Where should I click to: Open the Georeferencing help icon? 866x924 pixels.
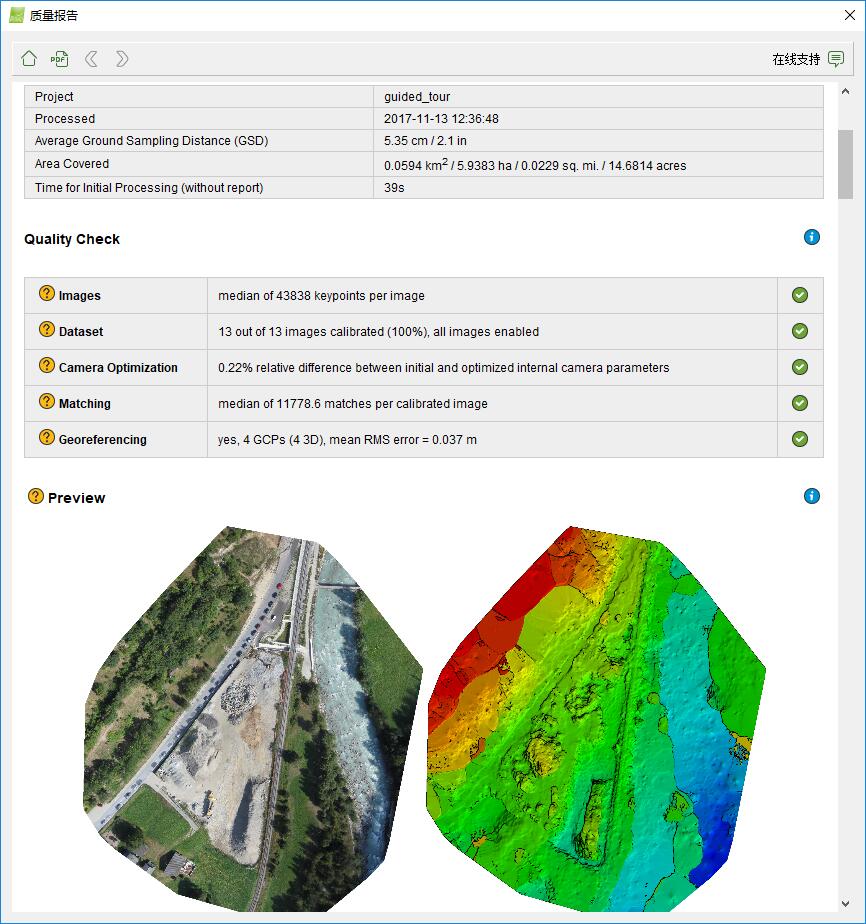coord(46,438)
